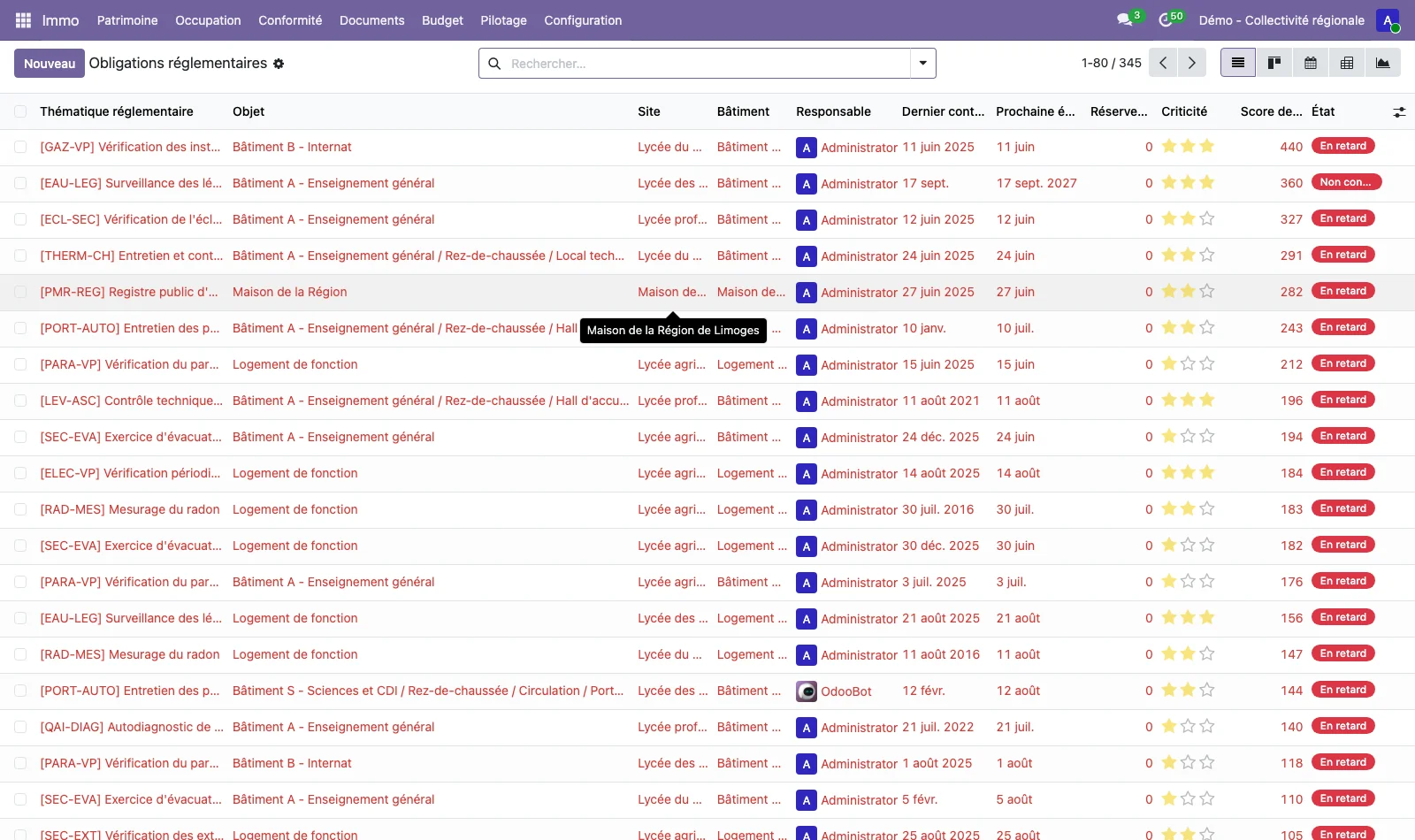Open the Démo - Collectivité régionale company switcher
Viewport: 1415px width, 840px height.
coord(1281,20)
